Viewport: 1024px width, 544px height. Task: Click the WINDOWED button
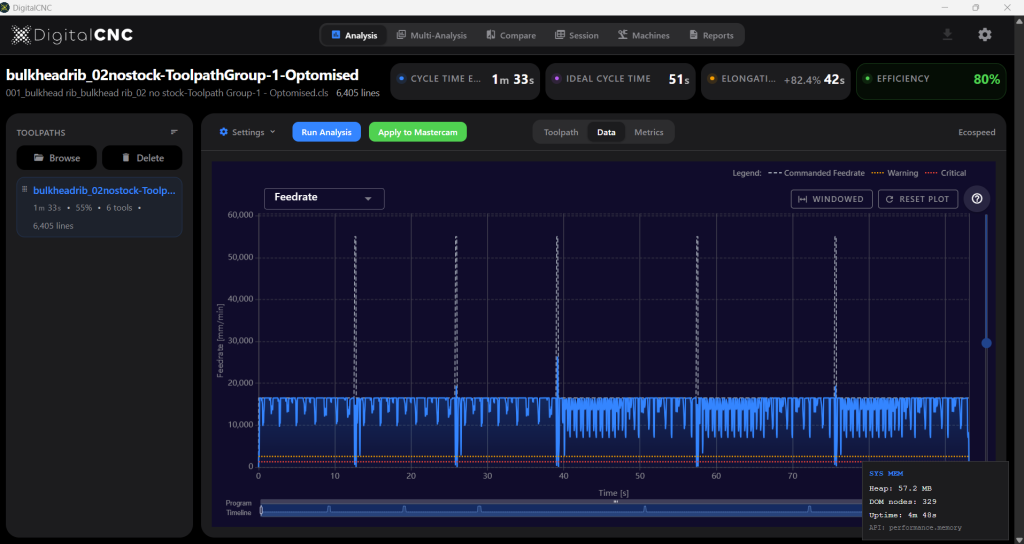pos(831,199)
